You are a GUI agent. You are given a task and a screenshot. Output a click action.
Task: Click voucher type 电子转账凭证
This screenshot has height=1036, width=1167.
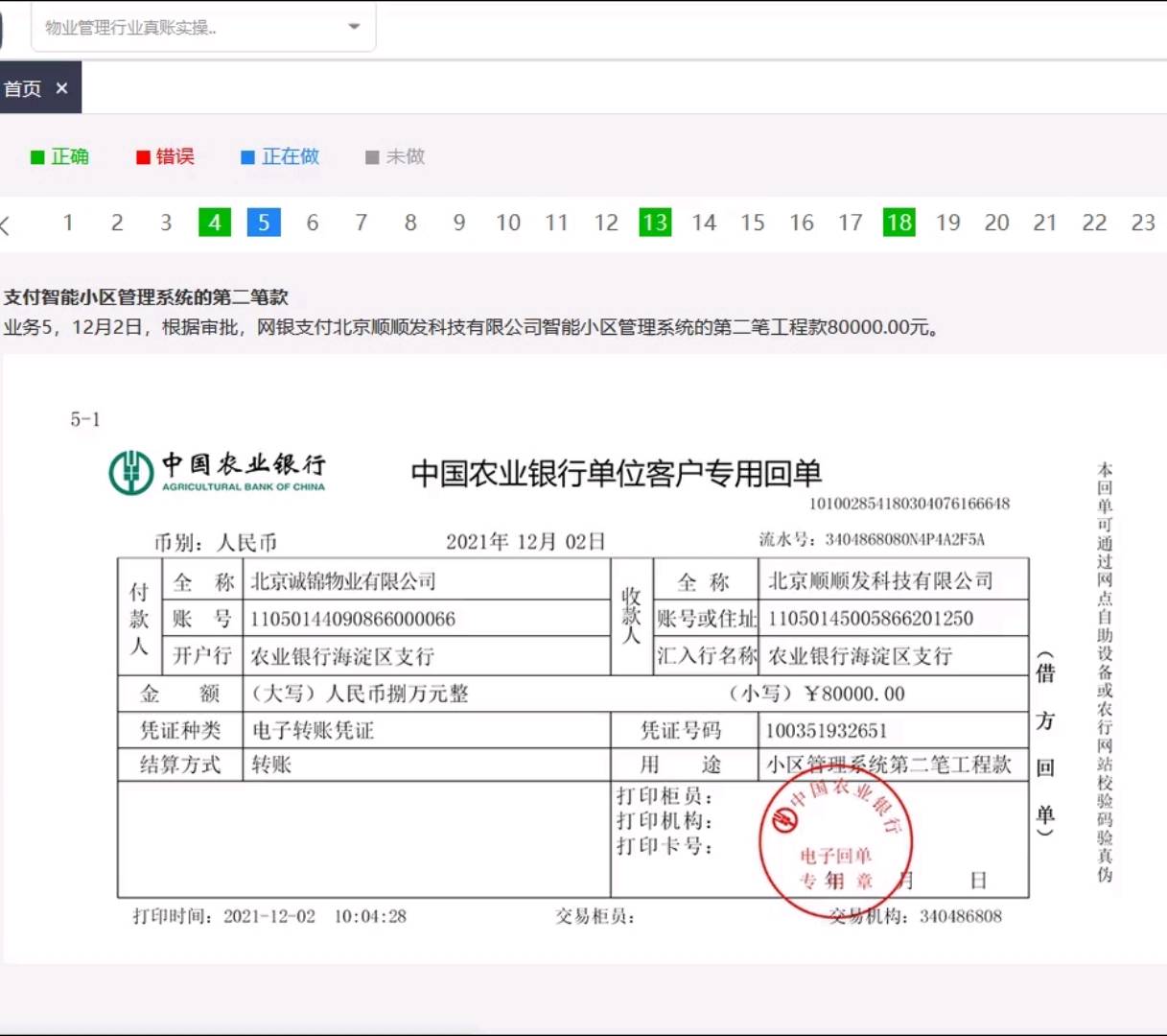point(313,731)
